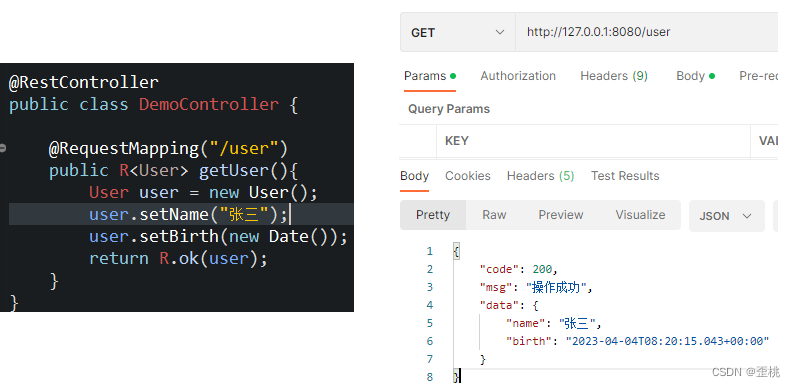Click the Query Params label
Viewport: 795px width, 387px height.
tap(449, 109)
